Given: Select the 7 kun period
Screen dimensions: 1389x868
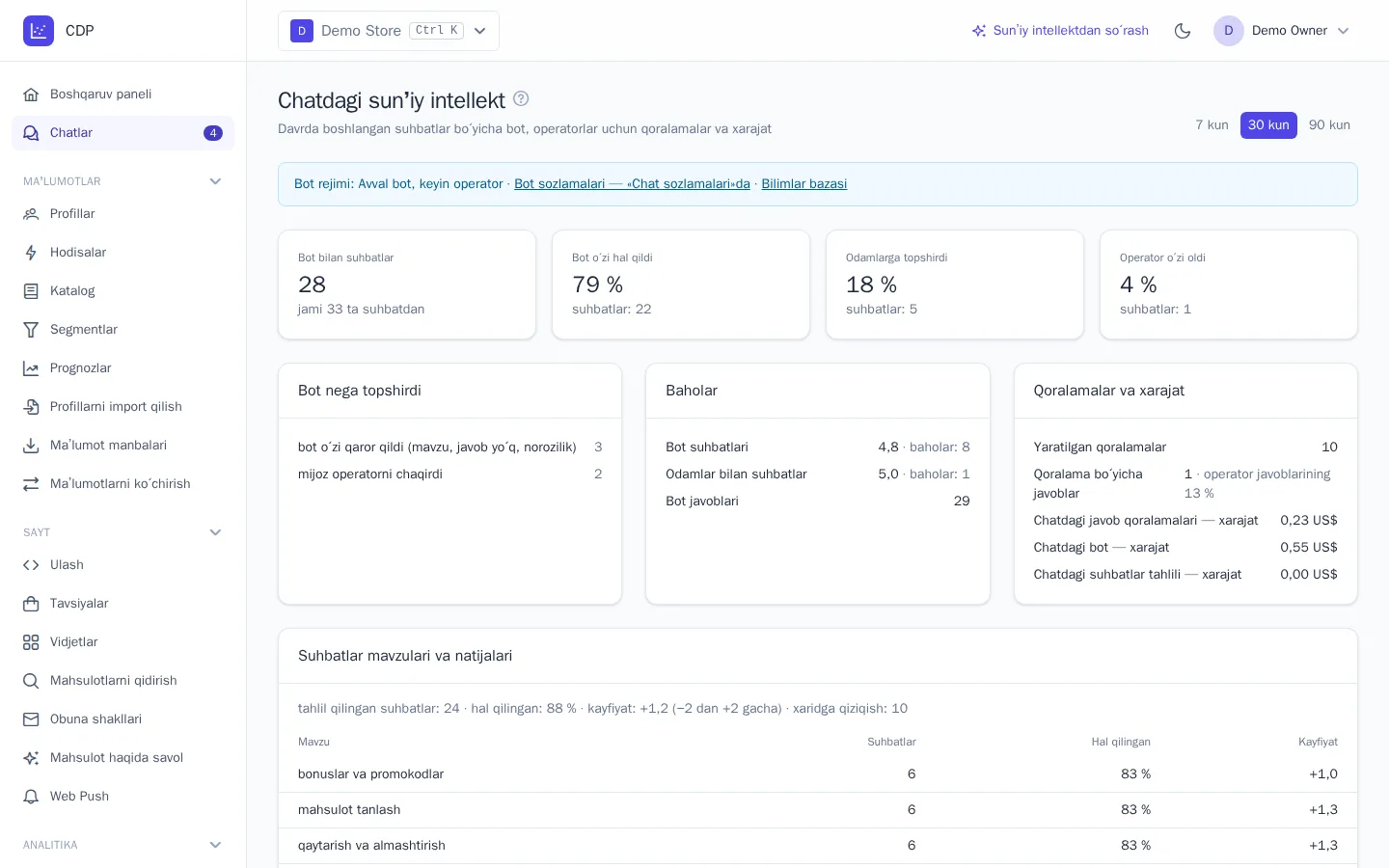Looking at the screenshot, I should [x=1212, y=125].
